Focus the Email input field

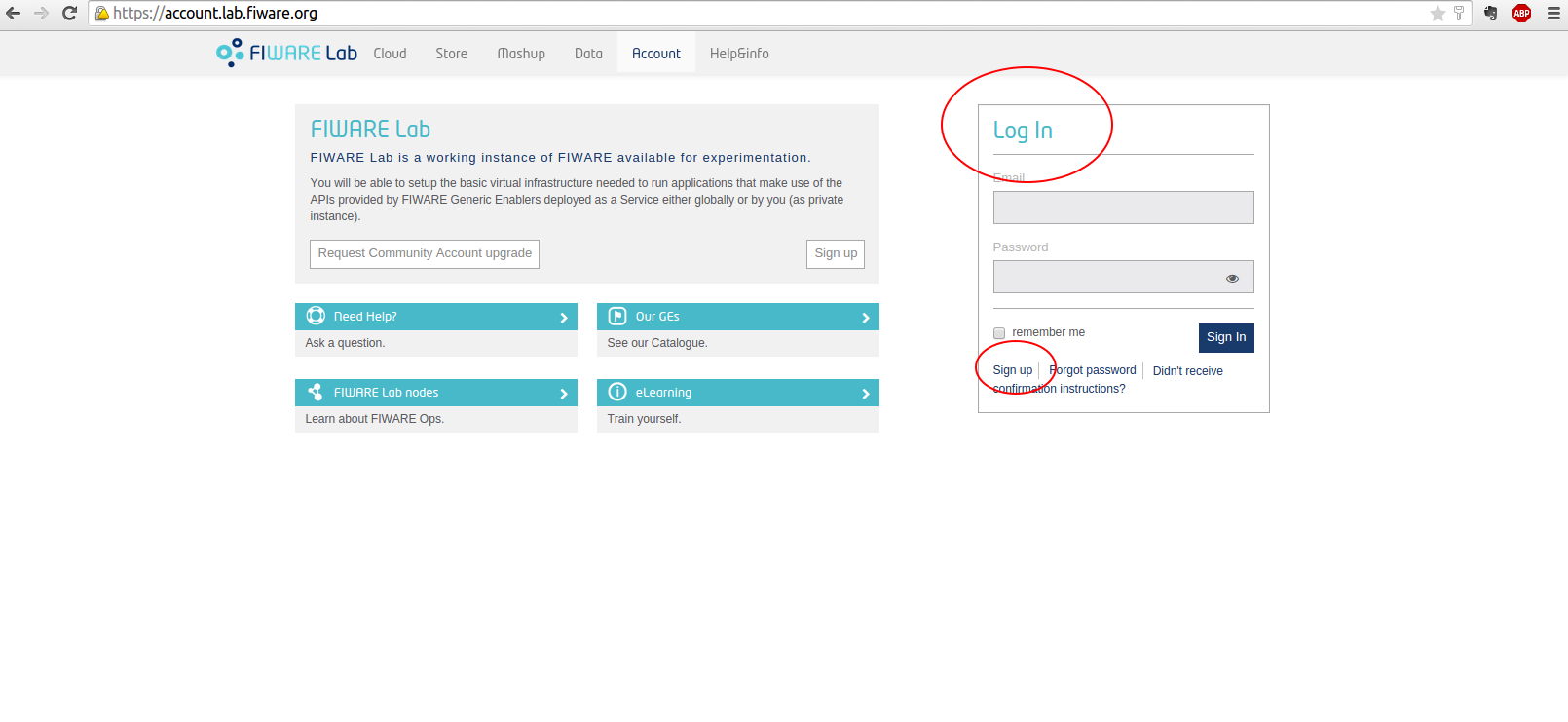point(1123,208)
